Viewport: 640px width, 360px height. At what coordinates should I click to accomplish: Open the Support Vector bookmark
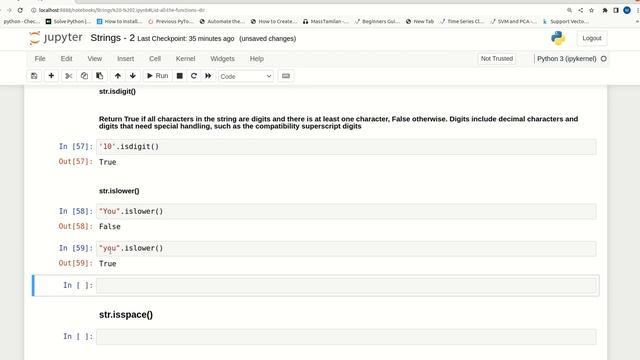point(566,21)
